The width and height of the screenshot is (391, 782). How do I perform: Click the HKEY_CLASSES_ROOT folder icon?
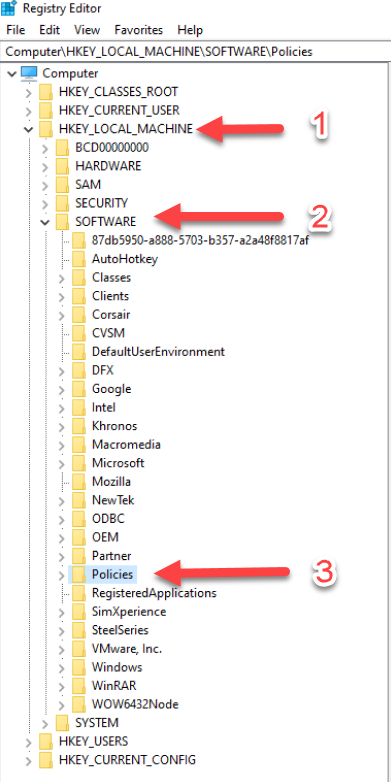click(46, 92)
